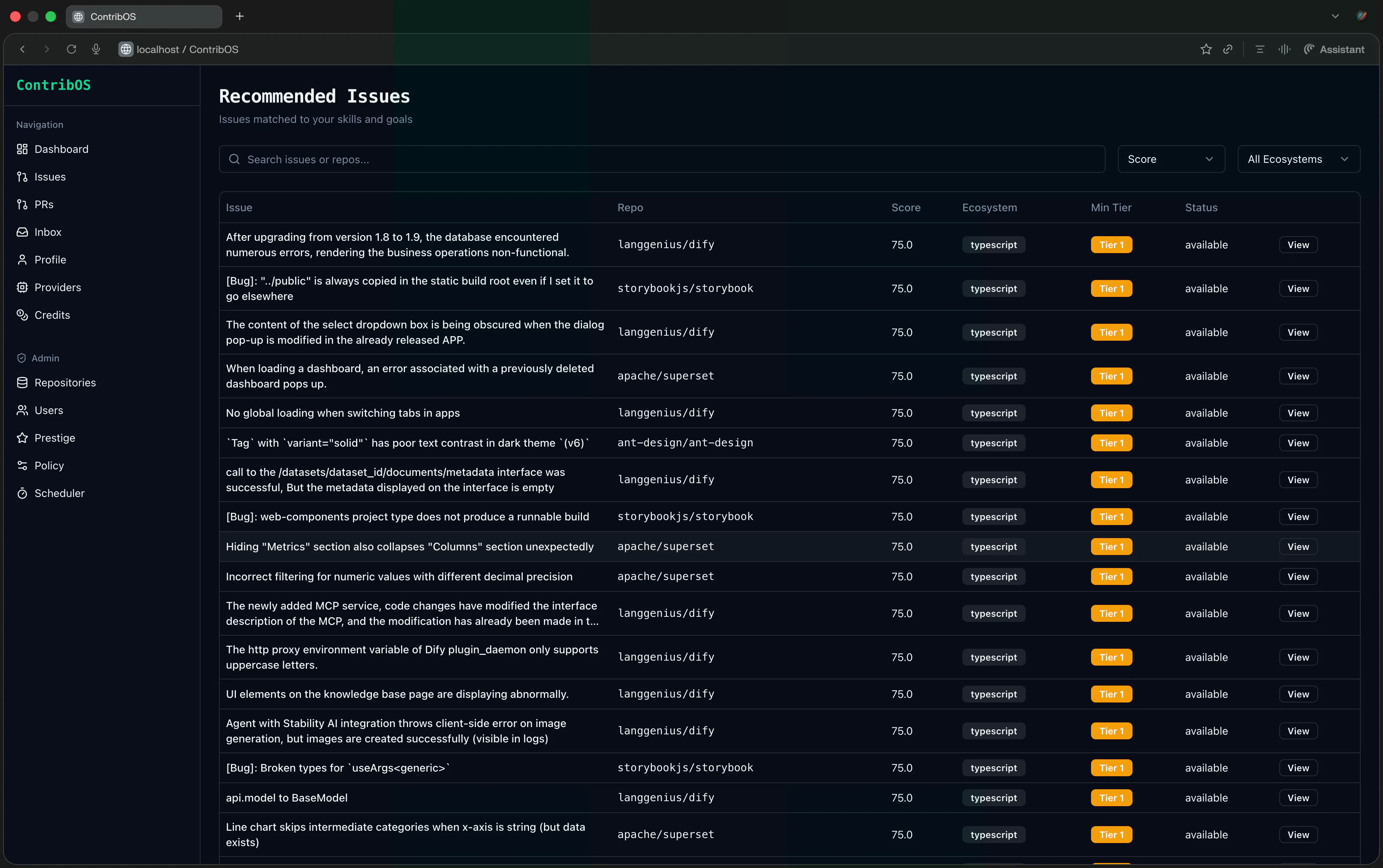This screenshot has width=1383, height=868.
Task: View the Hiding "Metrics" section issue
Action: pyautogui.click(x=1297, y=547)
